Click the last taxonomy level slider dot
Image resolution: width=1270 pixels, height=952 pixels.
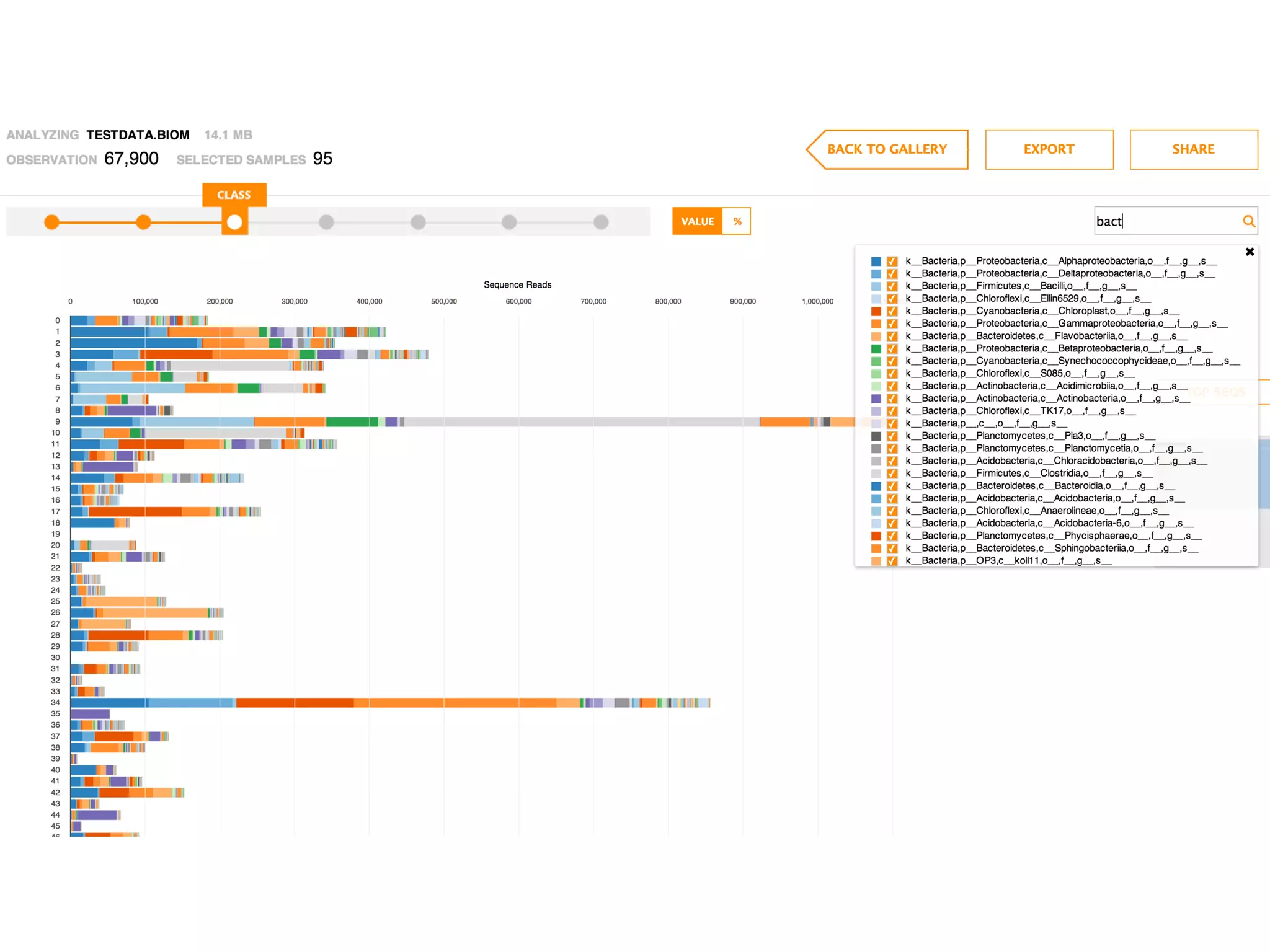pyautogui.click(x=601, y=222)
